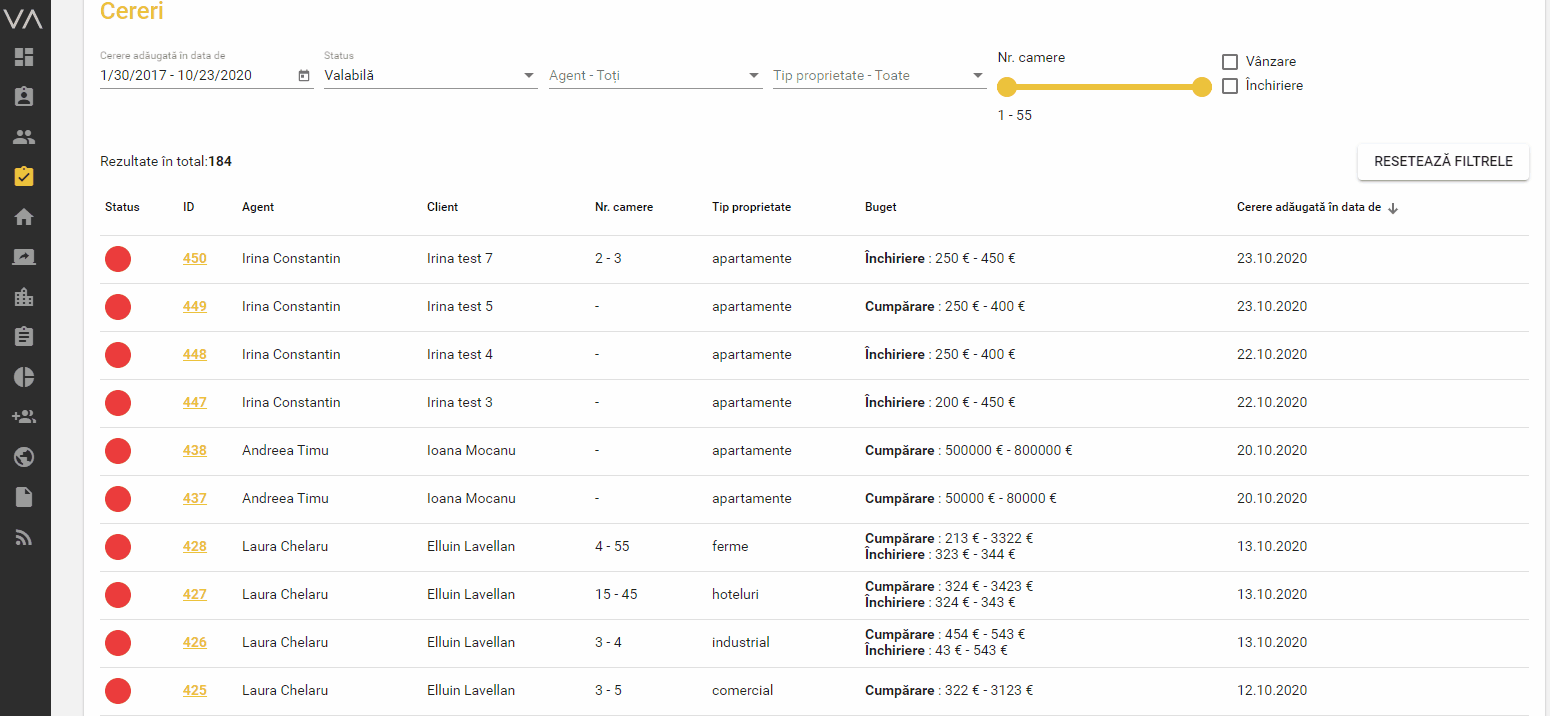Open the calendar date picker icon
Screen dimensions: 1550x716
[x=304, y=76]
